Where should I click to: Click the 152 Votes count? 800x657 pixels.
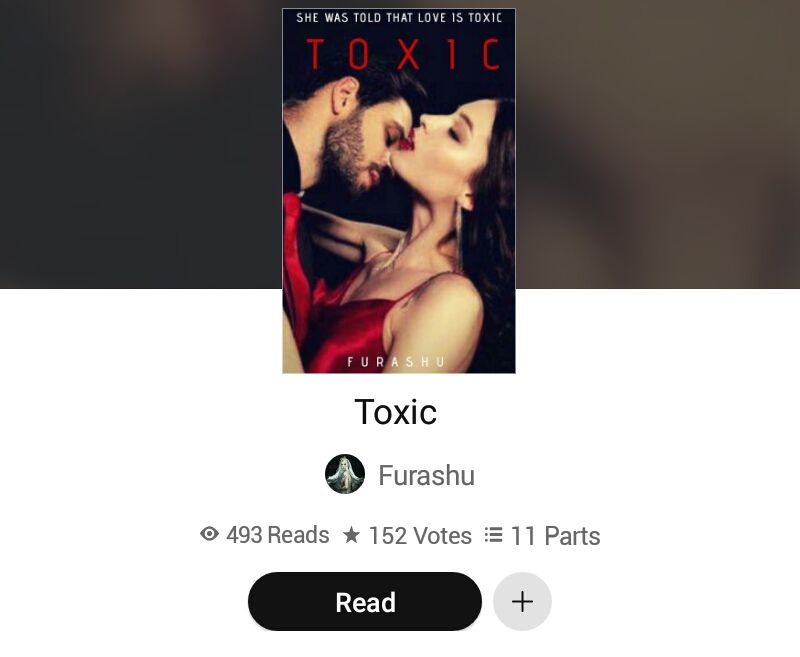pos(420,536)
